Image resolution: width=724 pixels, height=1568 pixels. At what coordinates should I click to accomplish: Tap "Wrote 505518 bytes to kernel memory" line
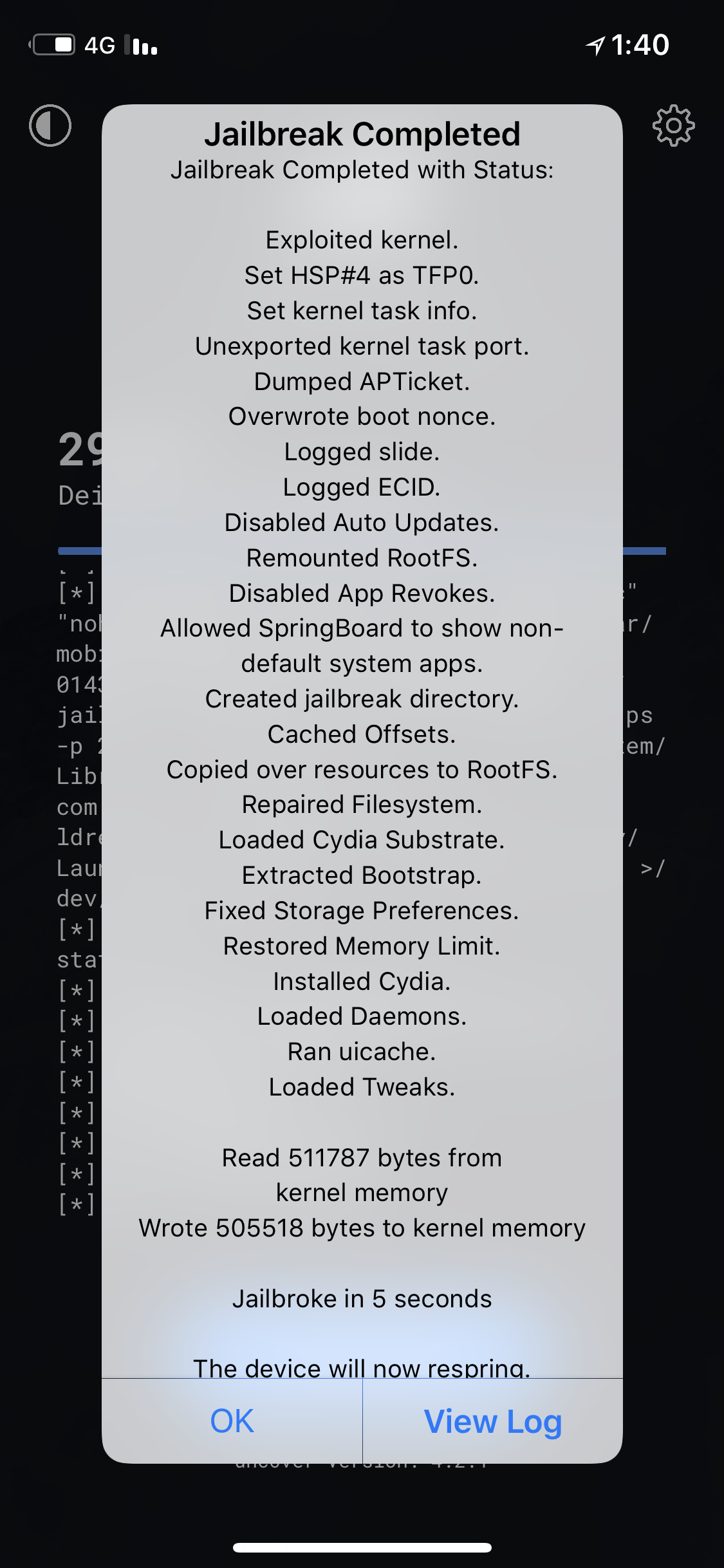click(362, 1228)
